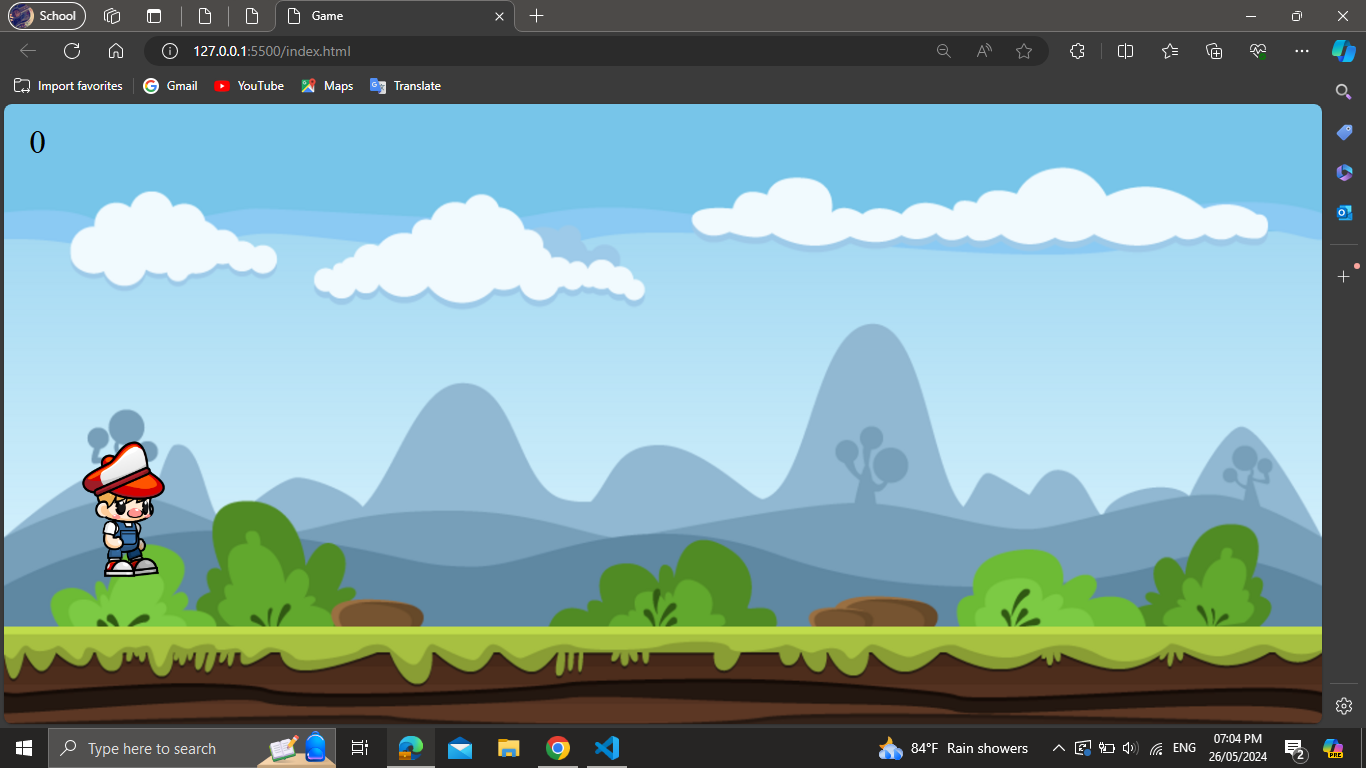
Task: Open Mail app from taskbar
Action: 460,748
